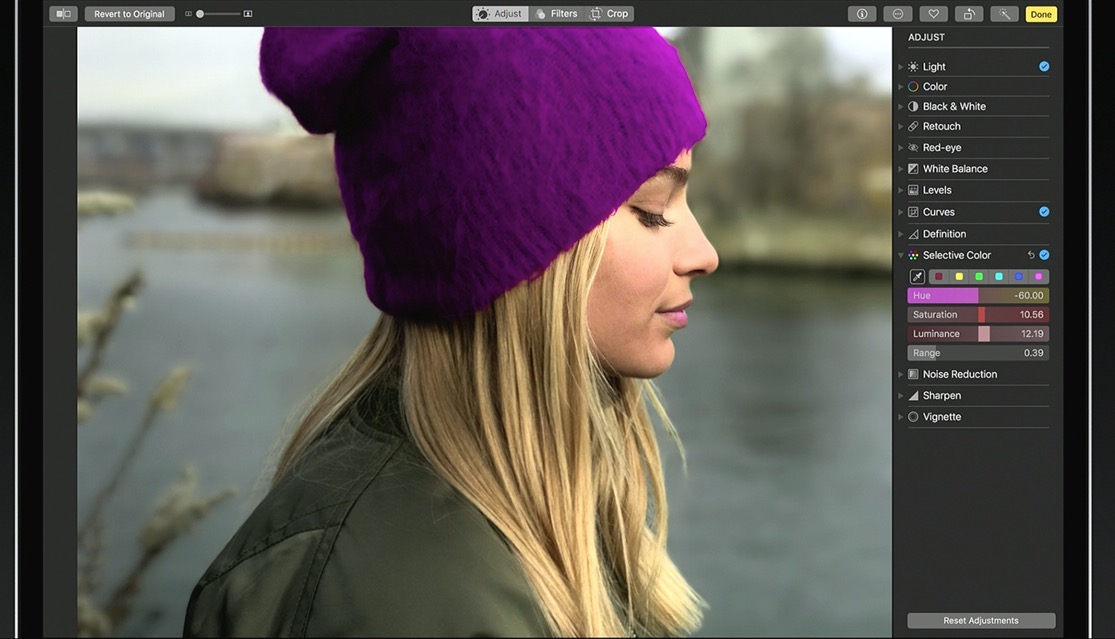Click Reset Adjustments button
The height and width of the screenshot is (639, 1115).
click(x=981, y=621)
